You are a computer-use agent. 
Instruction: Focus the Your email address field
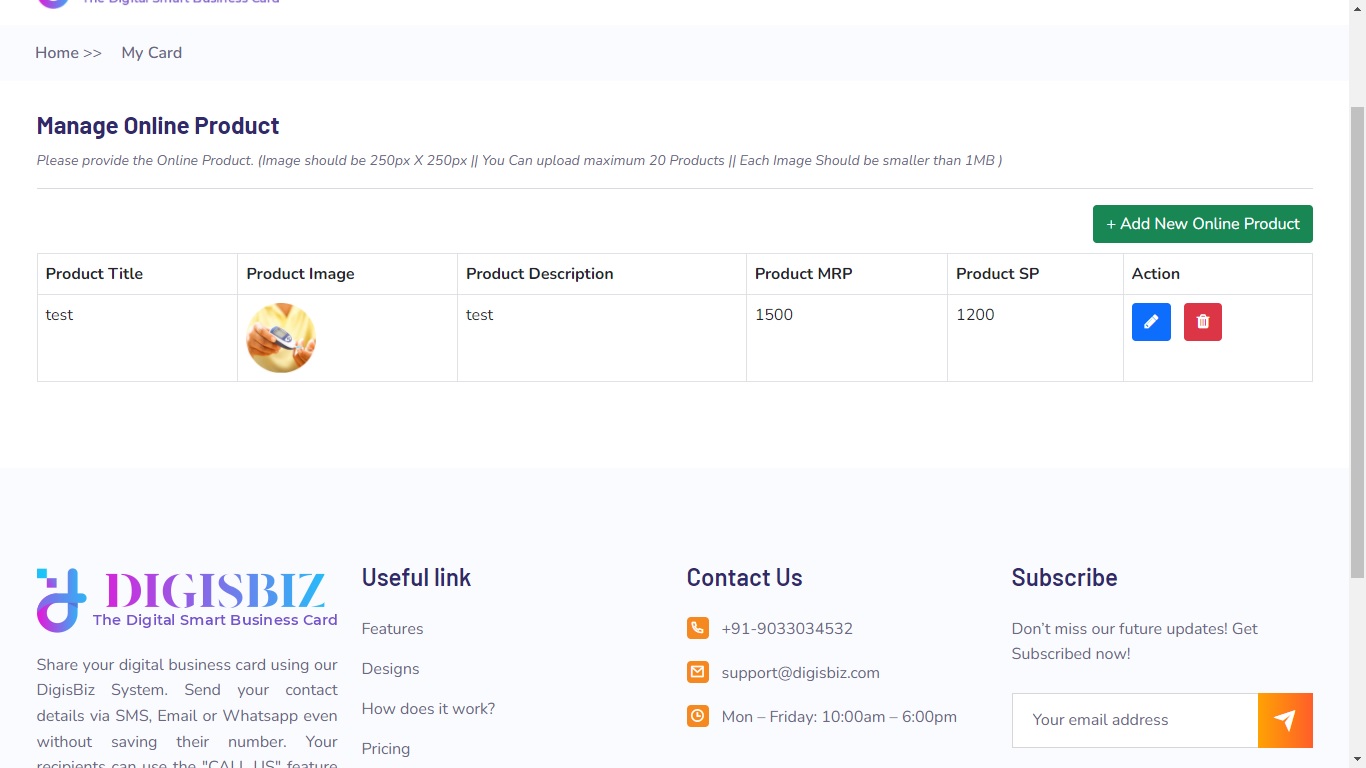tap(1135, 720)
